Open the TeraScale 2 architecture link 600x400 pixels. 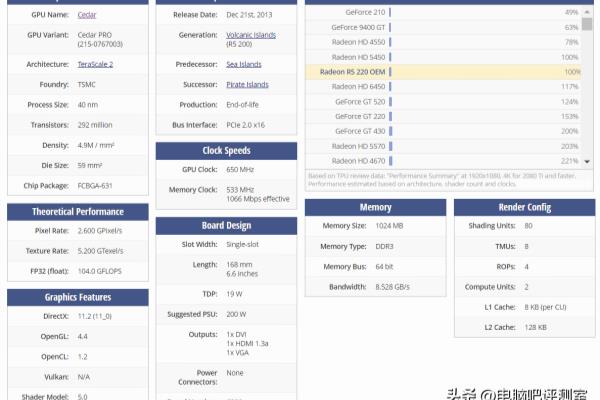tap(95, 64)
